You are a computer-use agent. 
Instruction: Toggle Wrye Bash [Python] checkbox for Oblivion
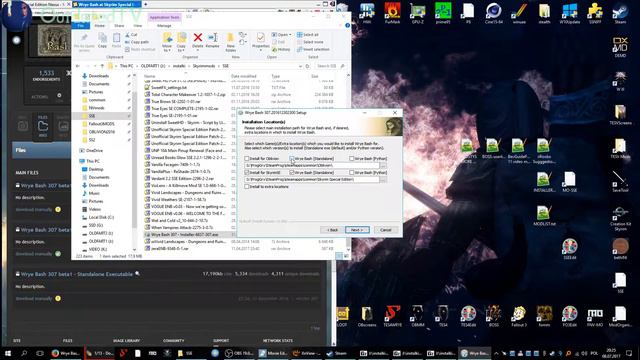[x=351, y=158]
